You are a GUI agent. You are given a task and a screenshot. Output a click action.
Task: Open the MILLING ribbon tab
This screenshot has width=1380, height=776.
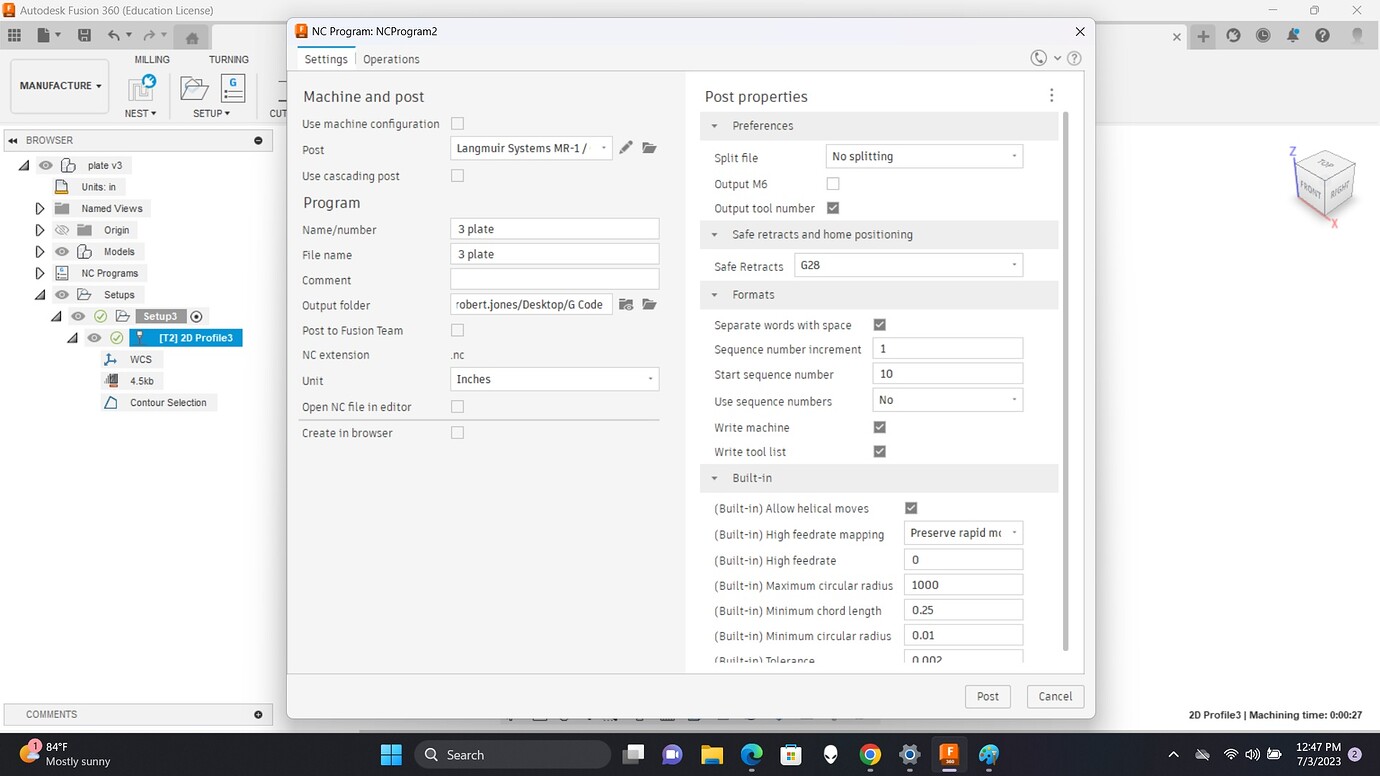(152, 60)
